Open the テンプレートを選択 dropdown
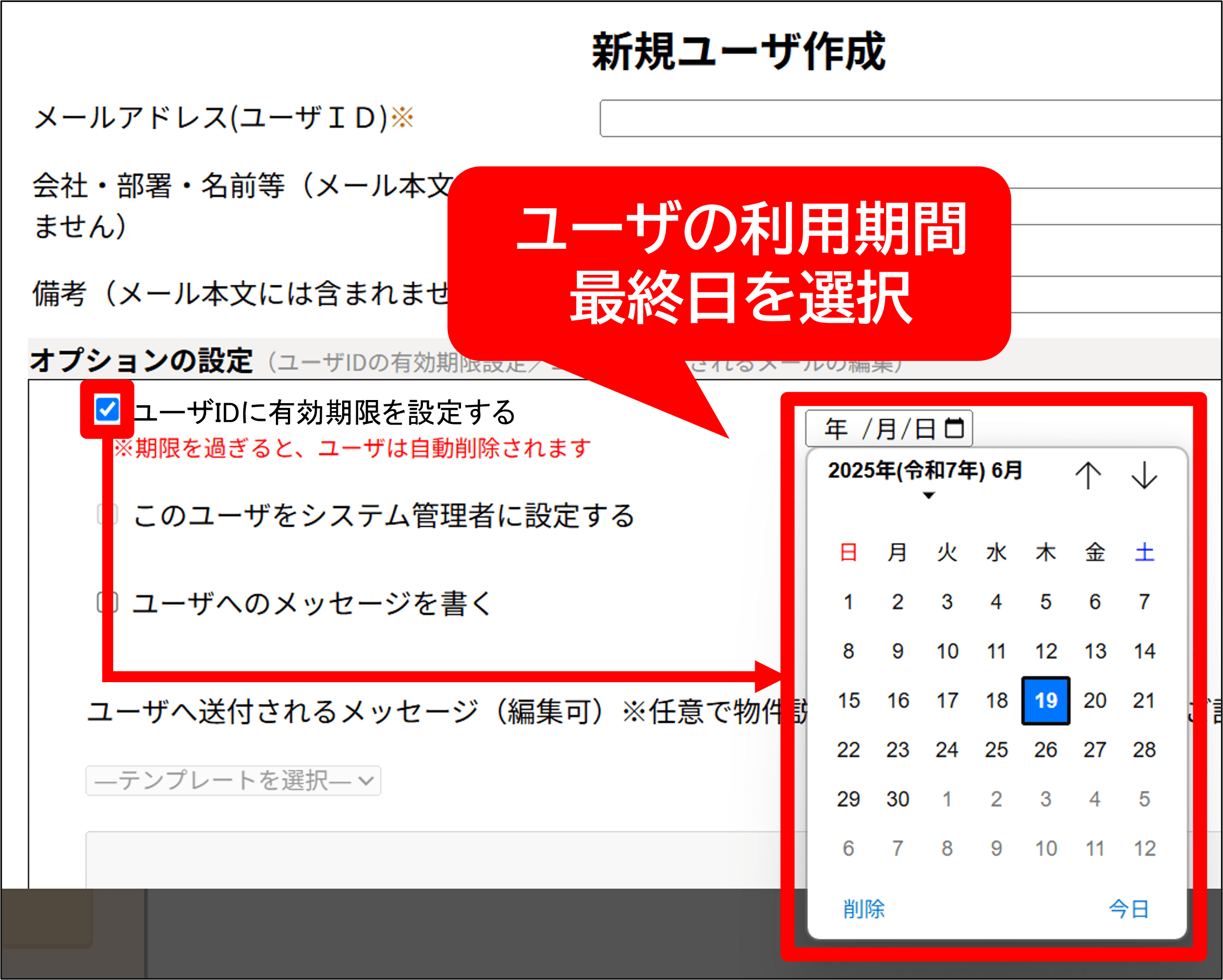This screenshot has width=1223, height=980. pyautogui.click(x=233, y=781)
